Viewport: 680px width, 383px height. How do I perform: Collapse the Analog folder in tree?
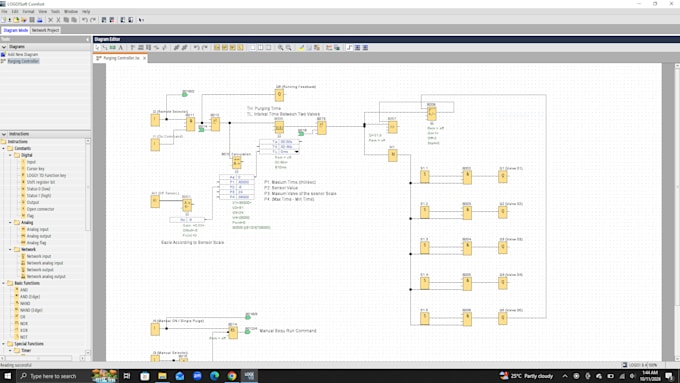coord(10,223)
